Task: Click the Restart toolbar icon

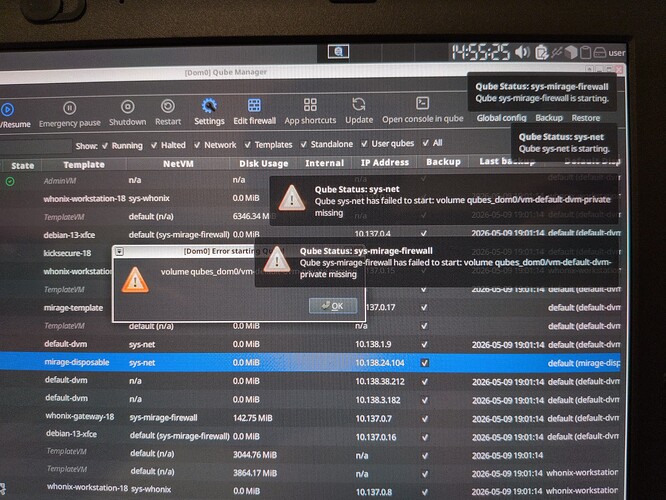Action: coord(168,106)
